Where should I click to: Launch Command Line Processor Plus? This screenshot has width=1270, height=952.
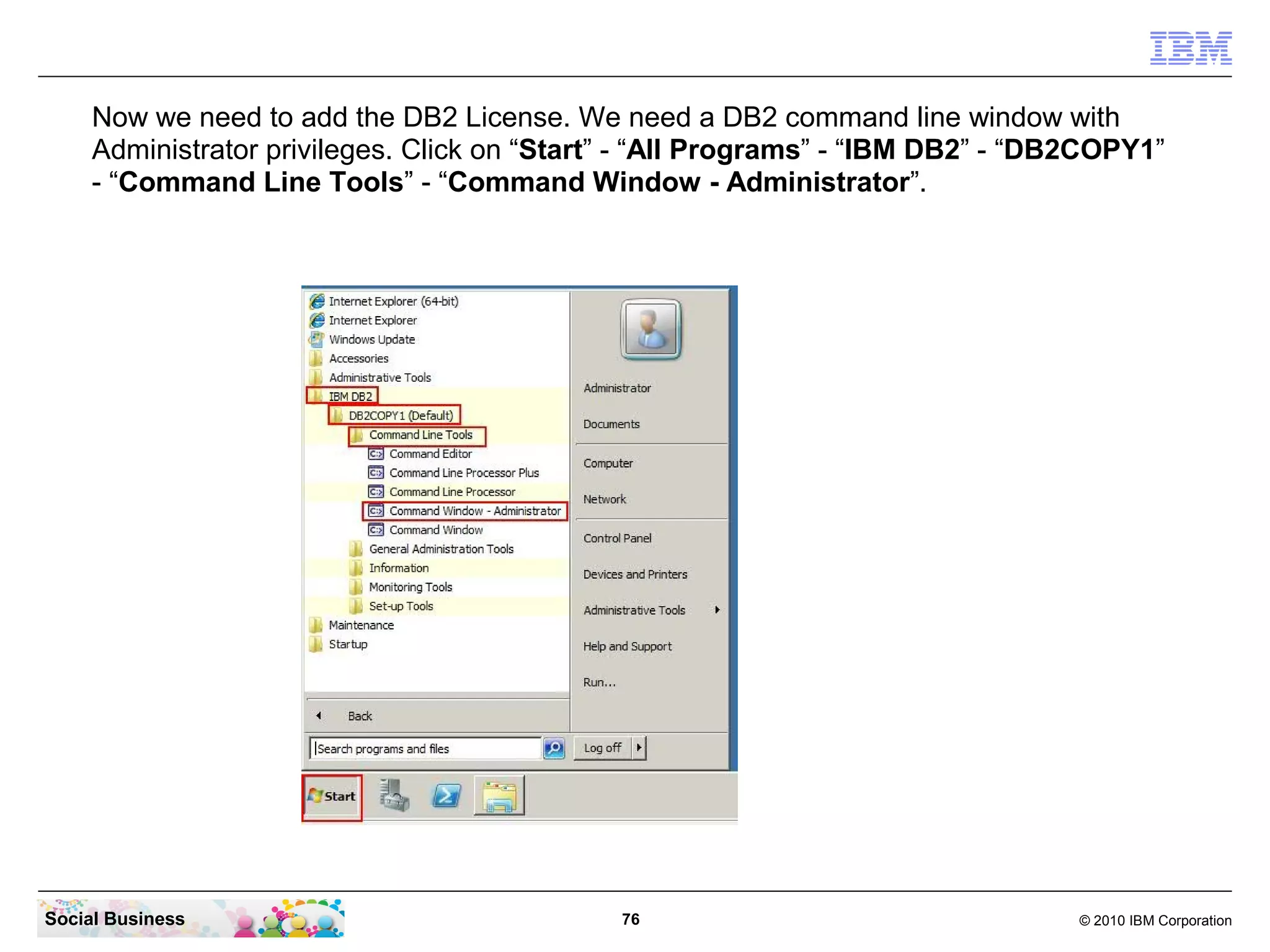454,473
